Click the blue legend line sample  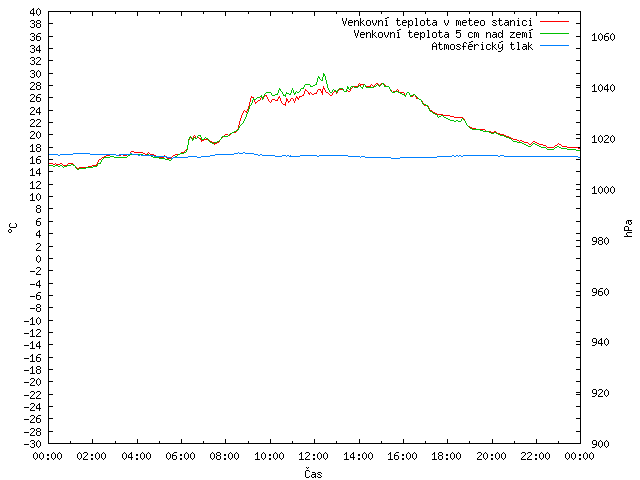point(554,46)
